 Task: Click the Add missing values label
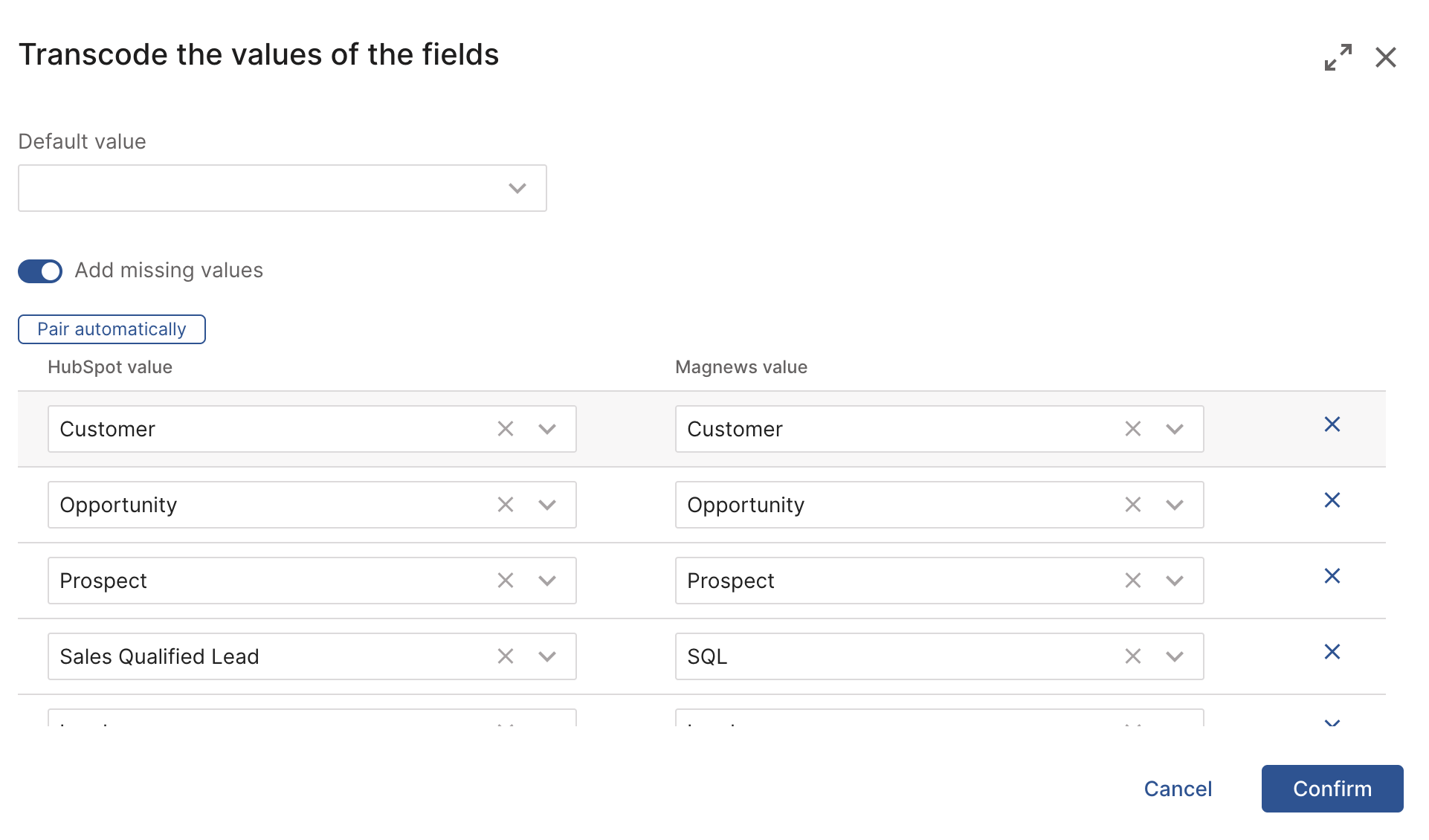tap(169, 271)
